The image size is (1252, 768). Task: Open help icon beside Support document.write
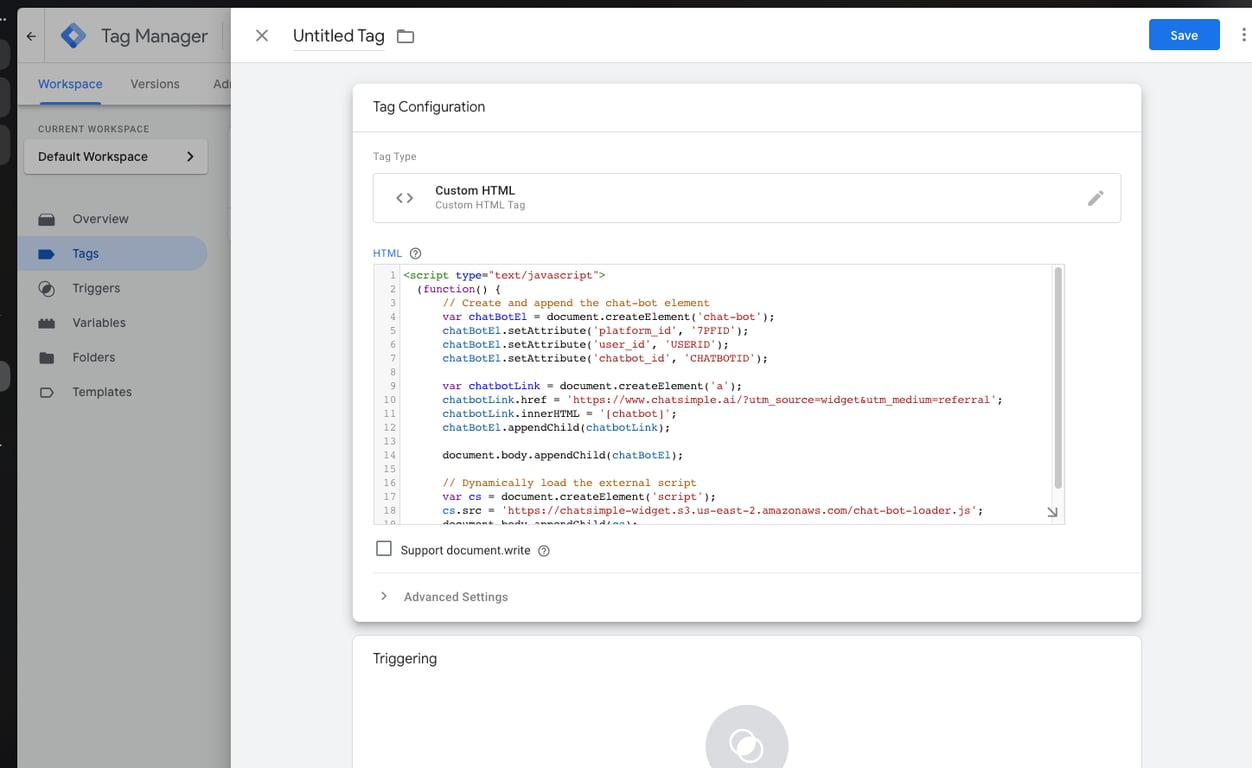[544, 551]
